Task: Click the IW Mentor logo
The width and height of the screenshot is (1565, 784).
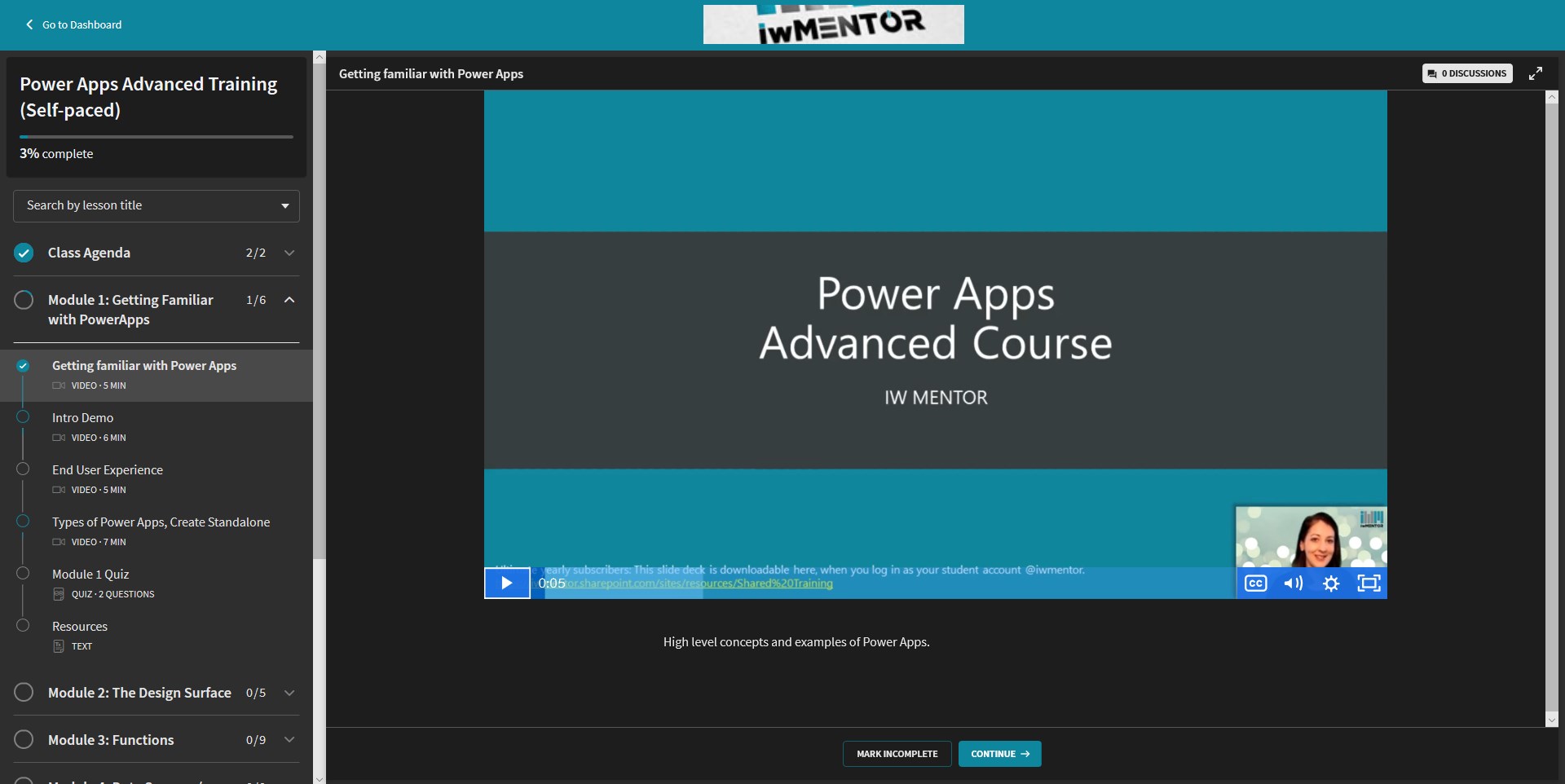Action: pos(833,24)
